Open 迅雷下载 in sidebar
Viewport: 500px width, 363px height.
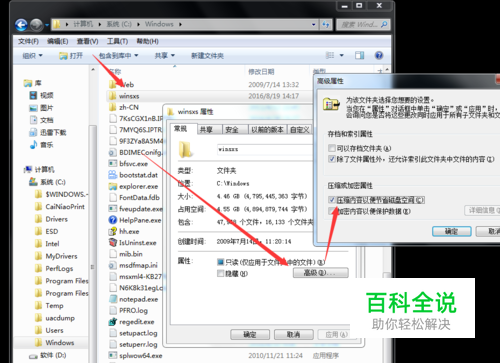[48, 132]
